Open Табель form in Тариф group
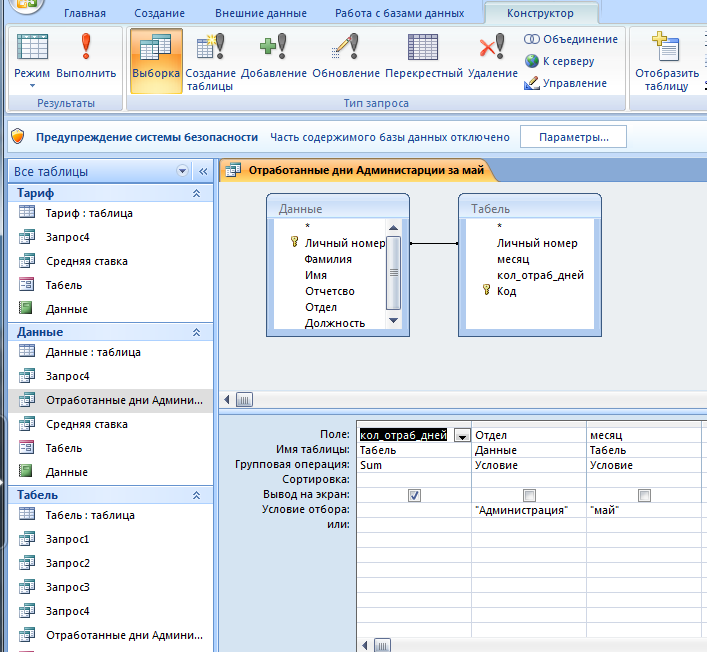The width and height of the screenshot is (707, 652). [x=110, y=285]
